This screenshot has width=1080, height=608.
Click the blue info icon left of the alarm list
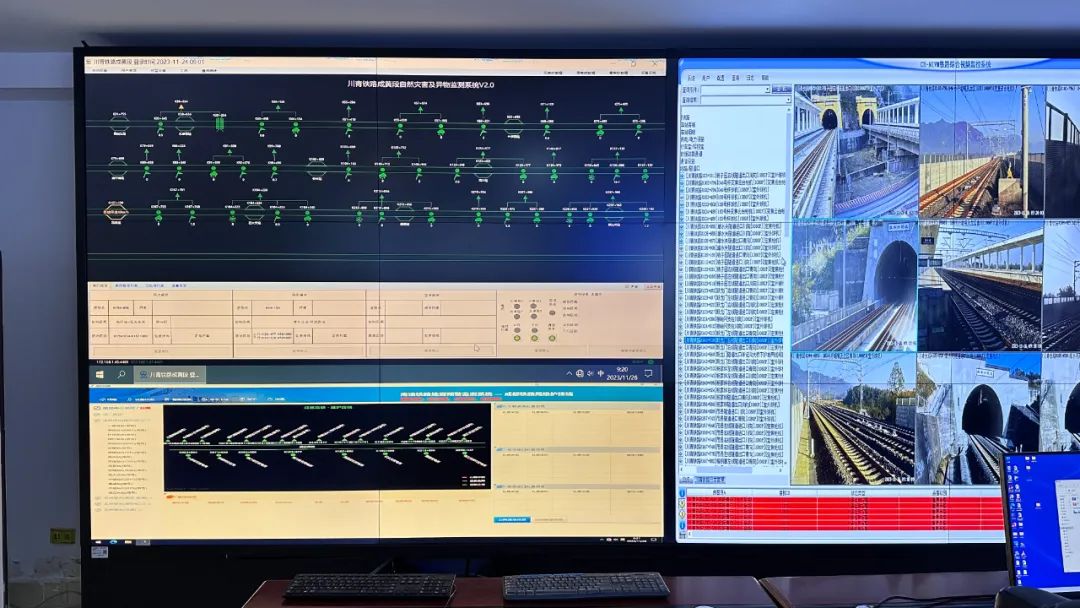pos(683,494)
